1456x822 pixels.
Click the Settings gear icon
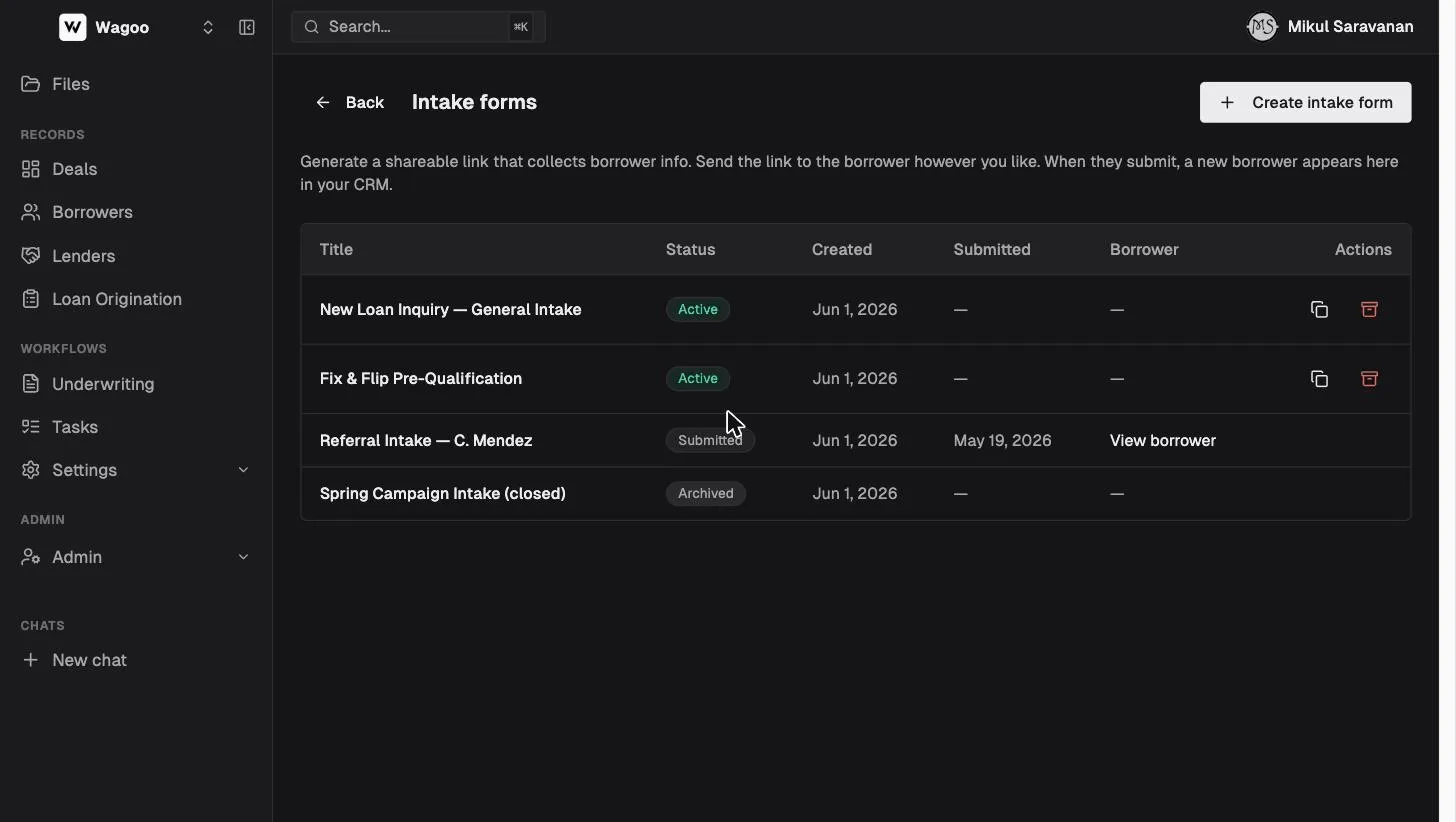click(x=31, y=470)
